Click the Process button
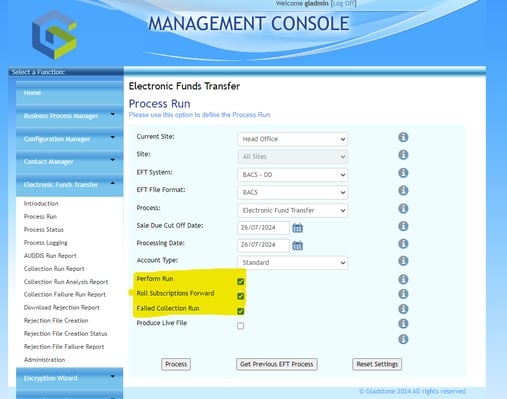The width and height of the screenshot is (507, 399). tap(176, 364)
